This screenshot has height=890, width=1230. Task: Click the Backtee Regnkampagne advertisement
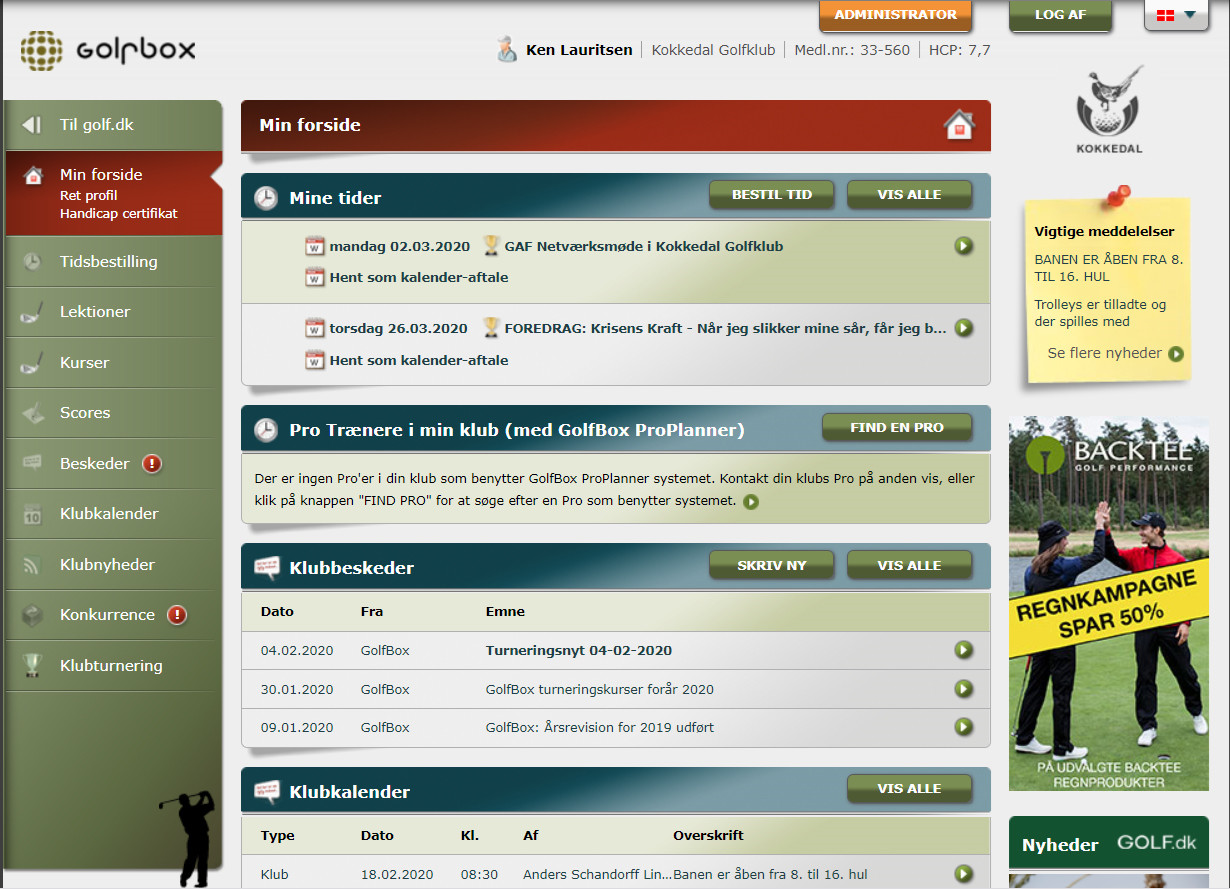[1109, 604]
